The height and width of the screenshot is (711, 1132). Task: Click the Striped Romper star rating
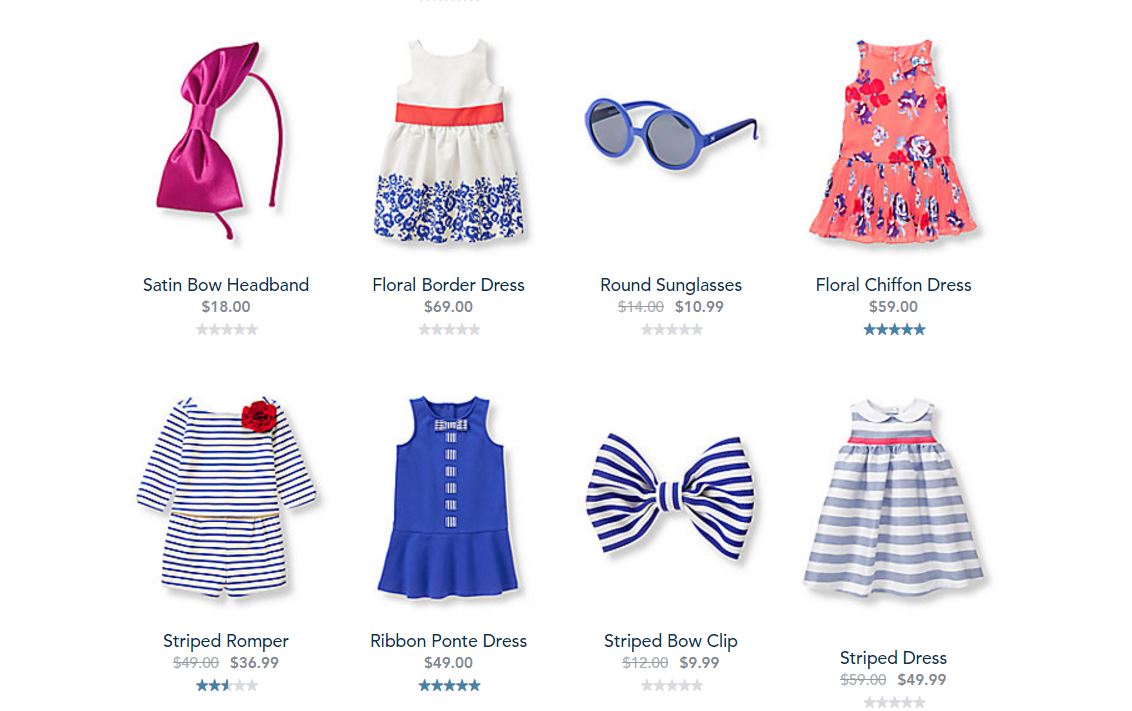click(227, 685)
